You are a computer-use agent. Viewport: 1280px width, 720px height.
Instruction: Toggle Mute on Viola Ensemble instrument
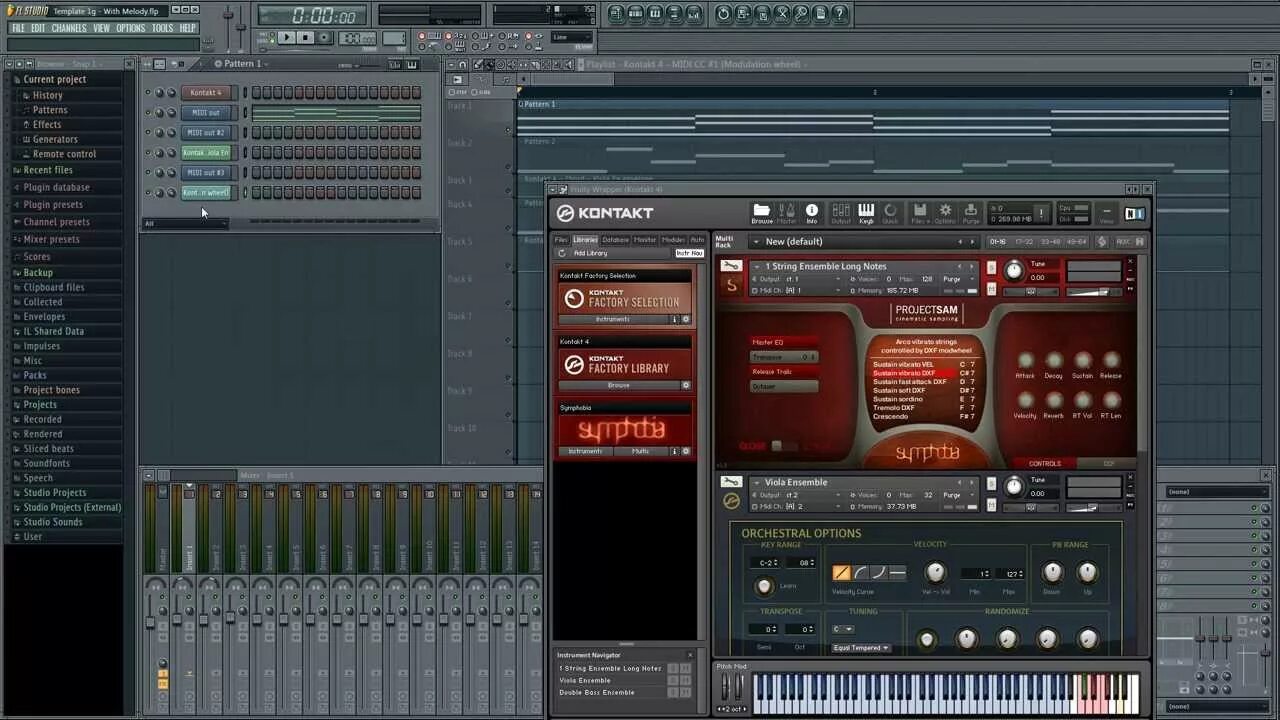coord(992,505)
